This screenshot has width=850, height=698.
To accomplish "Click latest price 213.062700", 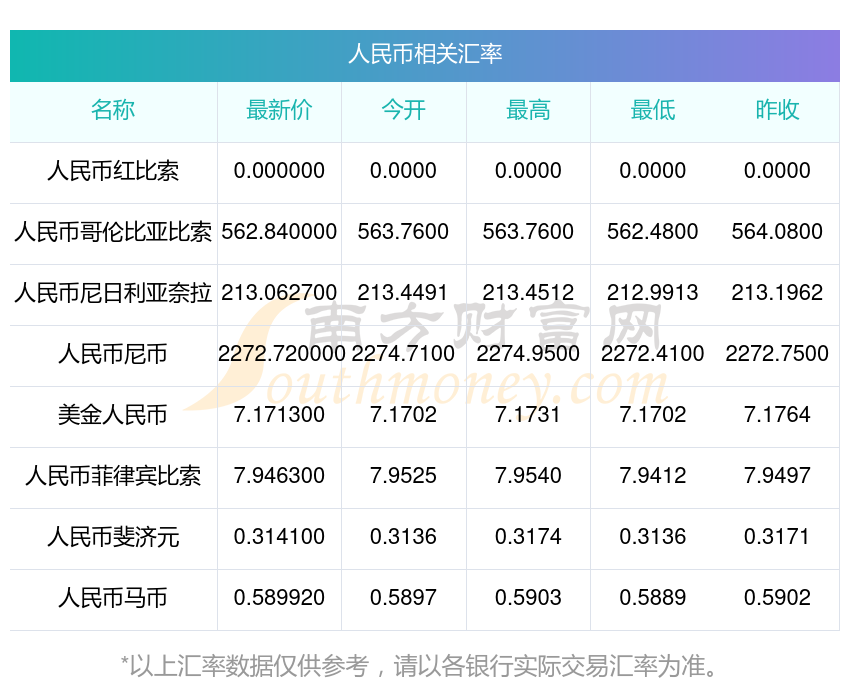I will click(x=279, y=293).
